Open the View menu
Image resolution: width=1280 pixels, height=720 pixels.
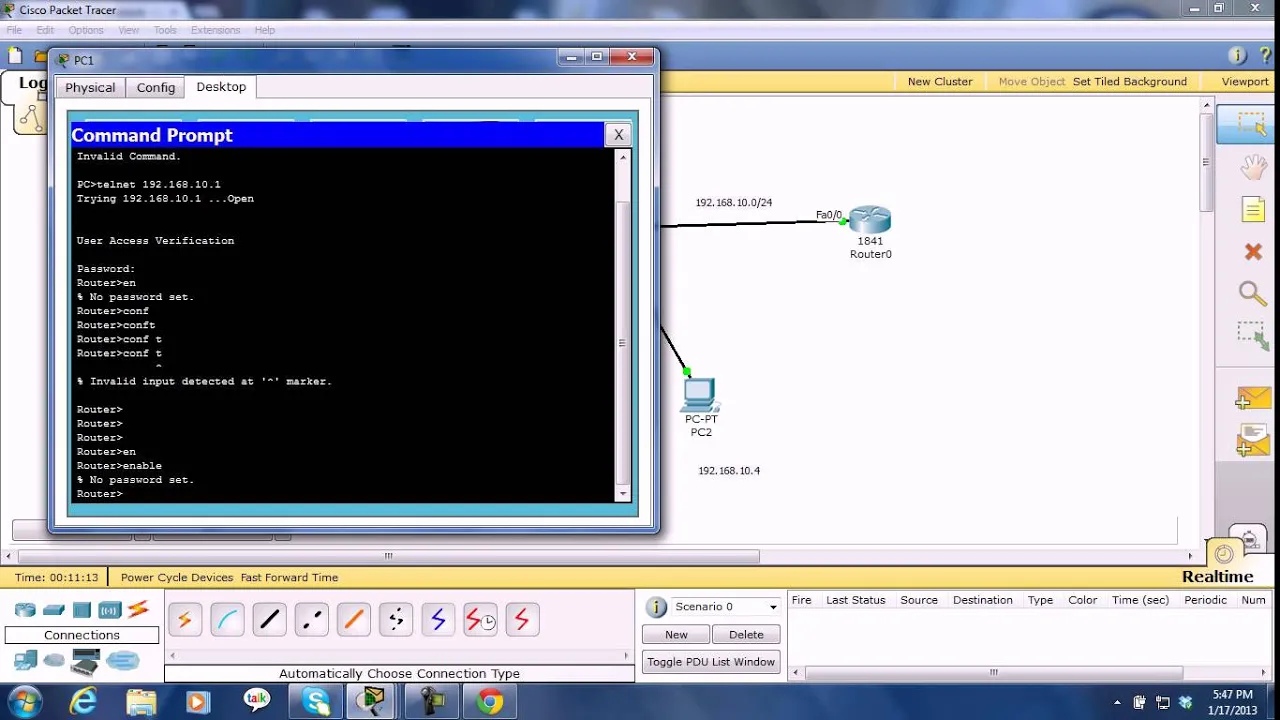[129, 30]
